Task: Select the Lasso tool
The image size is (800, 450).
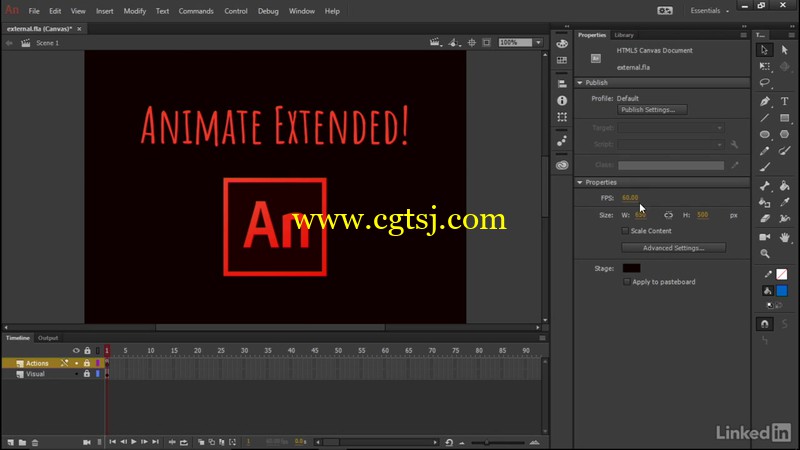Action: [x=764, y=83]
